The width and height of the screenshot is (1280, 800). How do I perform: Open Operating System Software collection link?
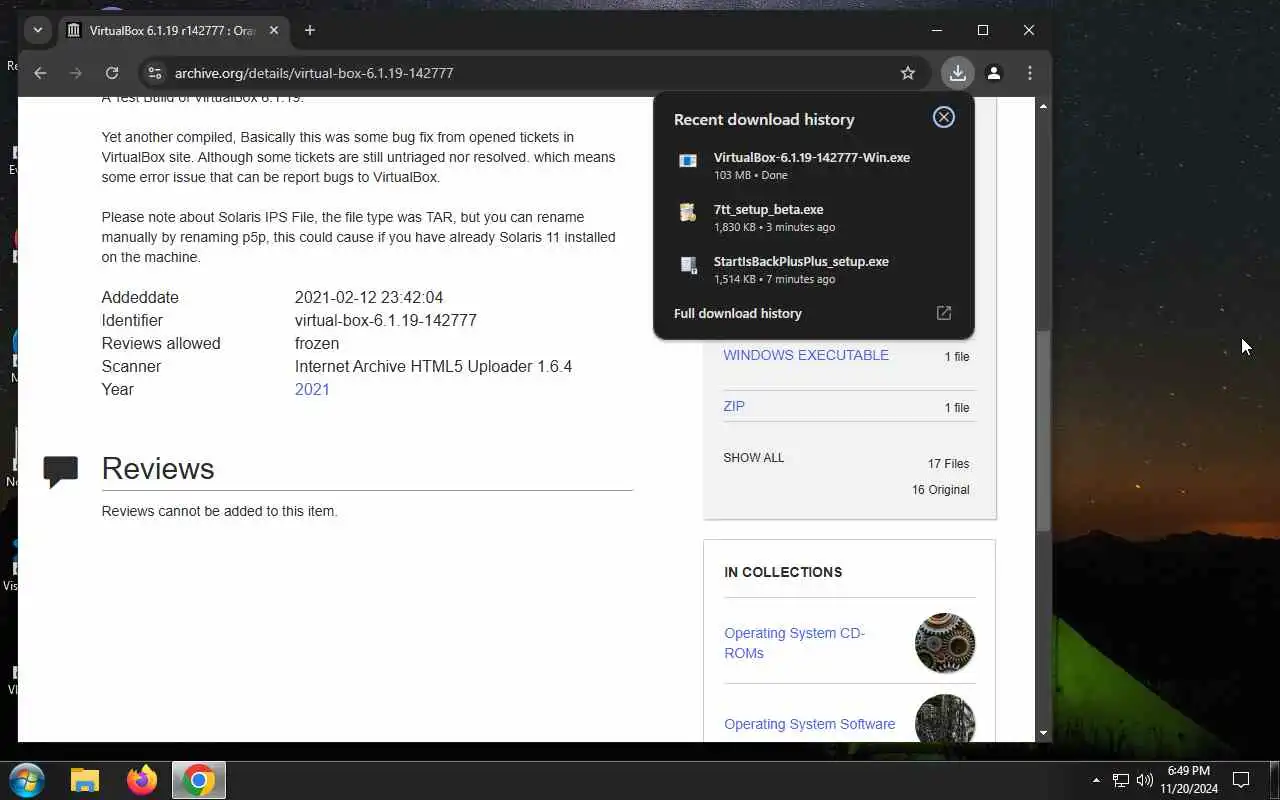click(x=810, y=724)
